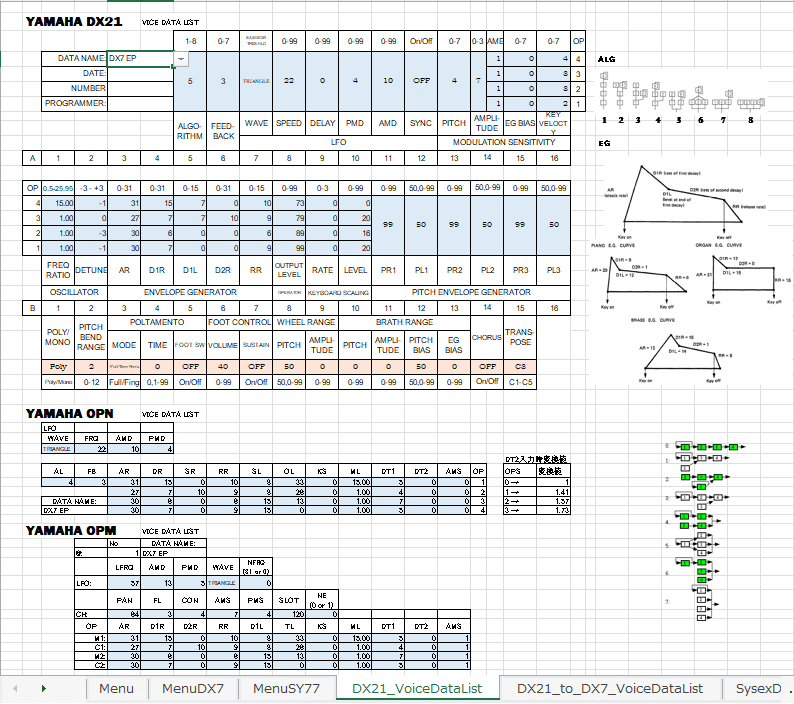Click the ENVELOPE GENERATOR section label
Screen dimensions: 794x704
pos(190,292)
